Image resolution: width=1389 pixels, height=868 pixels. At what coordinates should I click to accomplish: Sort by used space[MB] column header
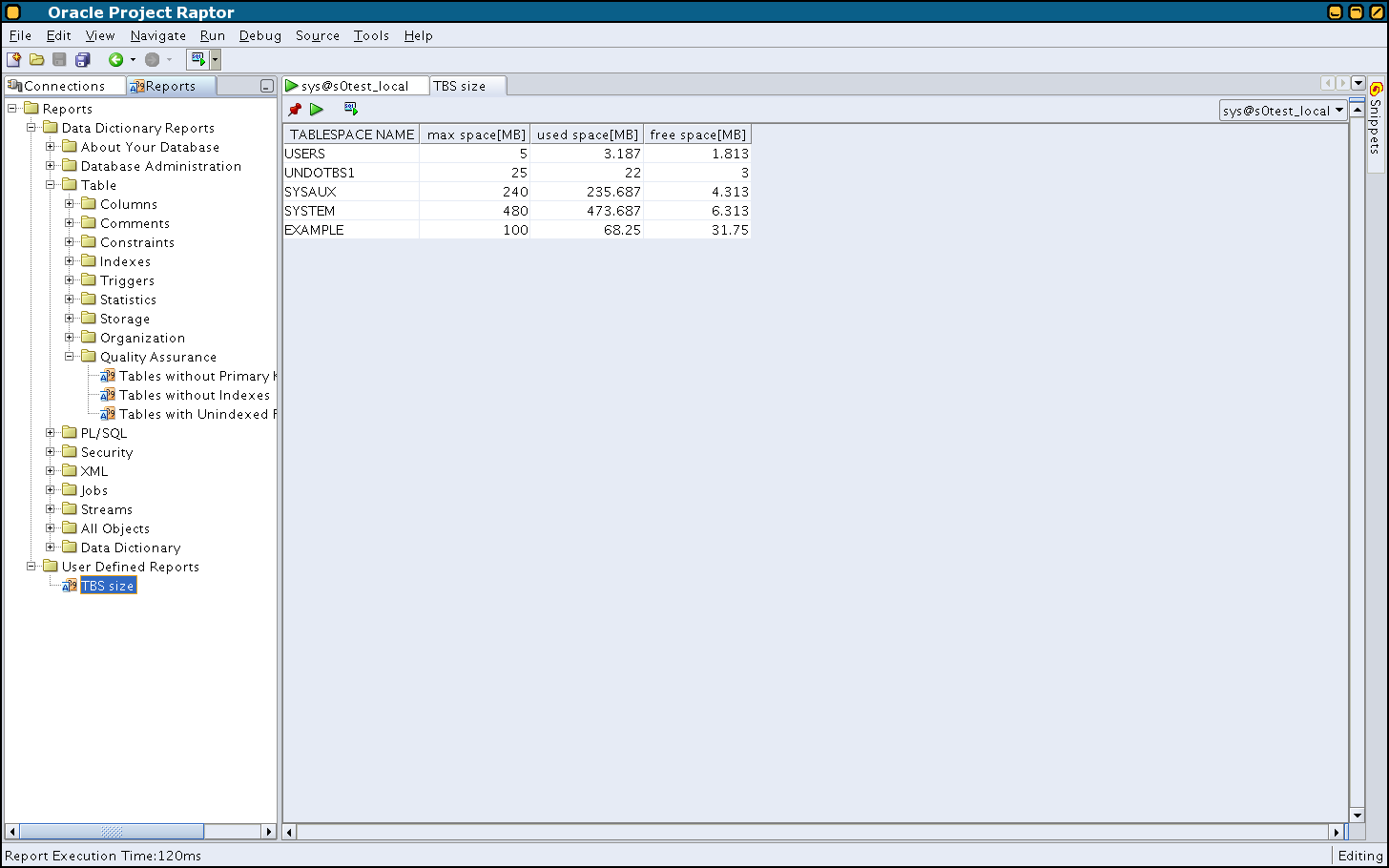[588, 134]
